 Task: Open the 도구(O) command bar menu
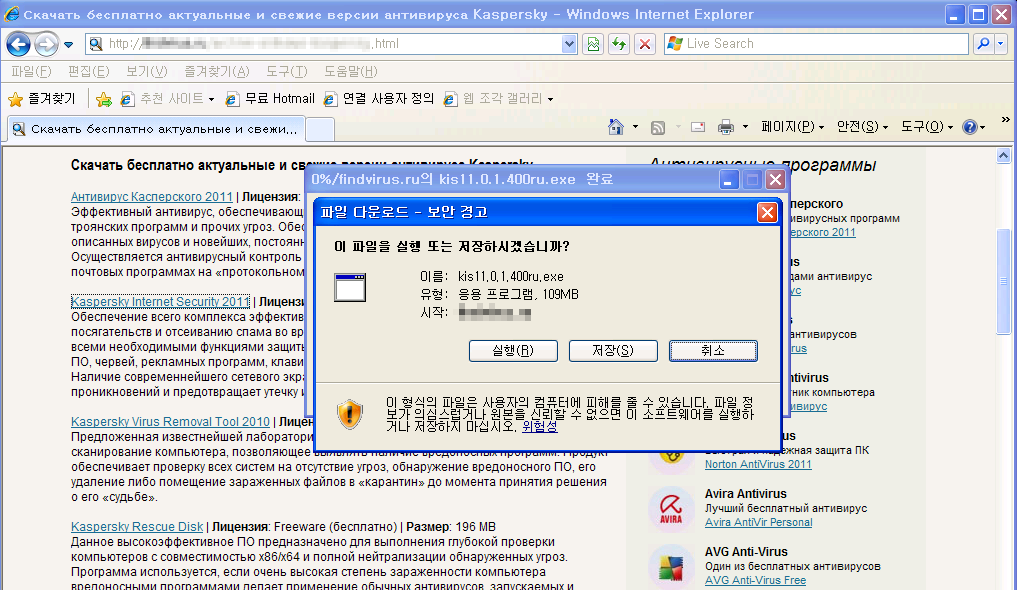pyautogui.click(x=926, y=127)
